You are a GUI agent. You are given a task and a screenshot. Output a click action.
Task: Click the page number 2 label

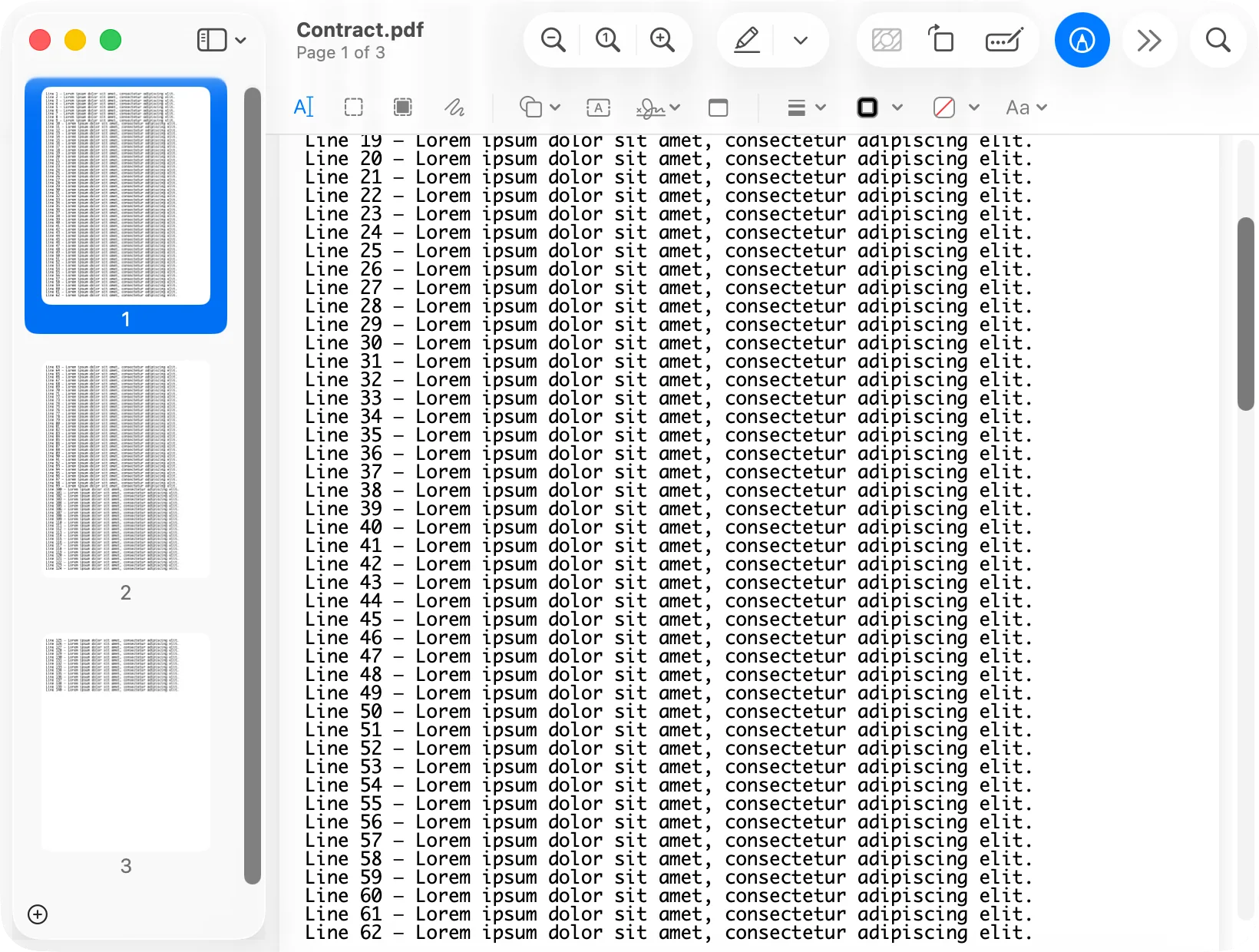click(126, 593)
